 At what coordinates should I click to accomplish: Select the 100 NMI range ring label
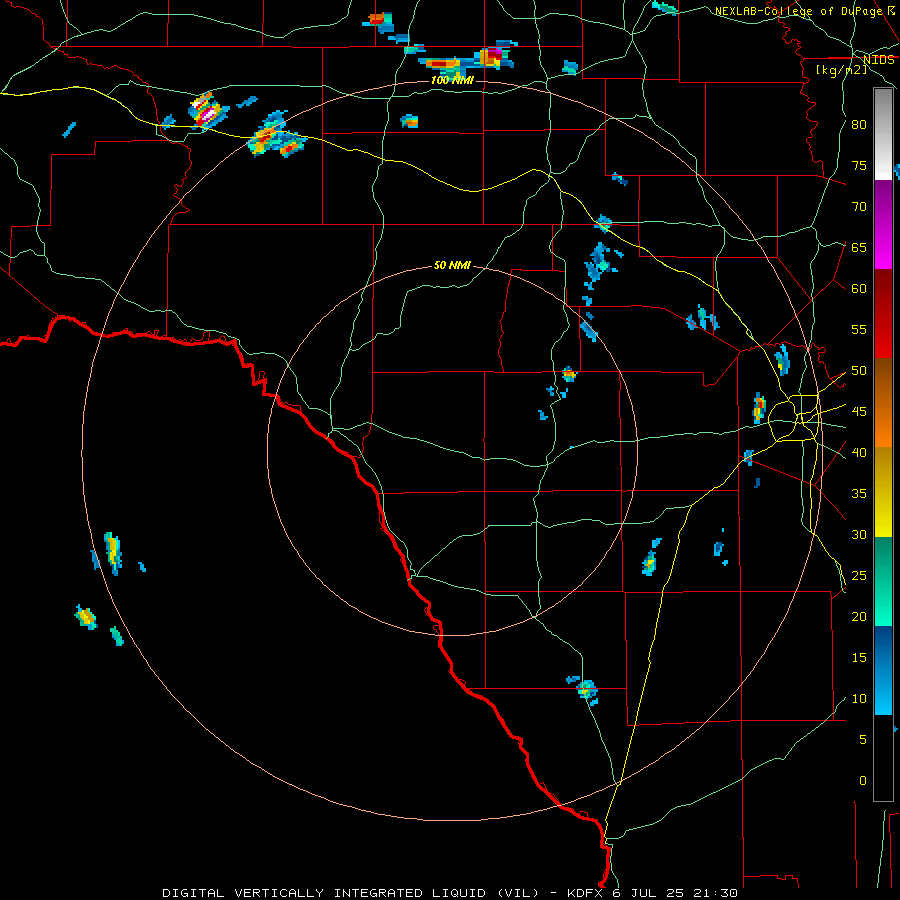click(x=452, y=80)
